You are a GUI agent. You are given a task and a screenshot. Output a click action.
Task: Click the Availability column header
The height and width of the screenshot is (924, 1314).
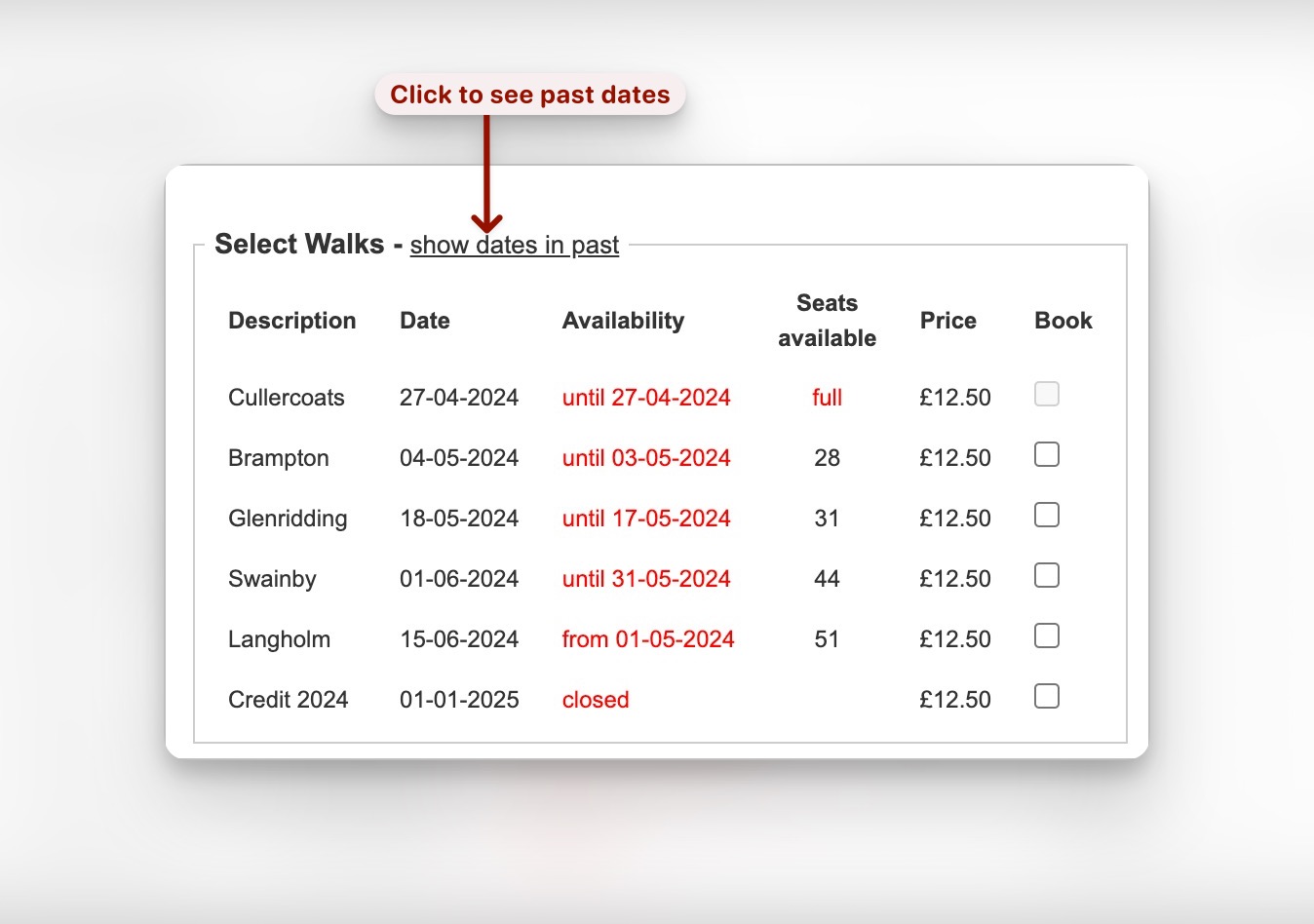(623, 321)
